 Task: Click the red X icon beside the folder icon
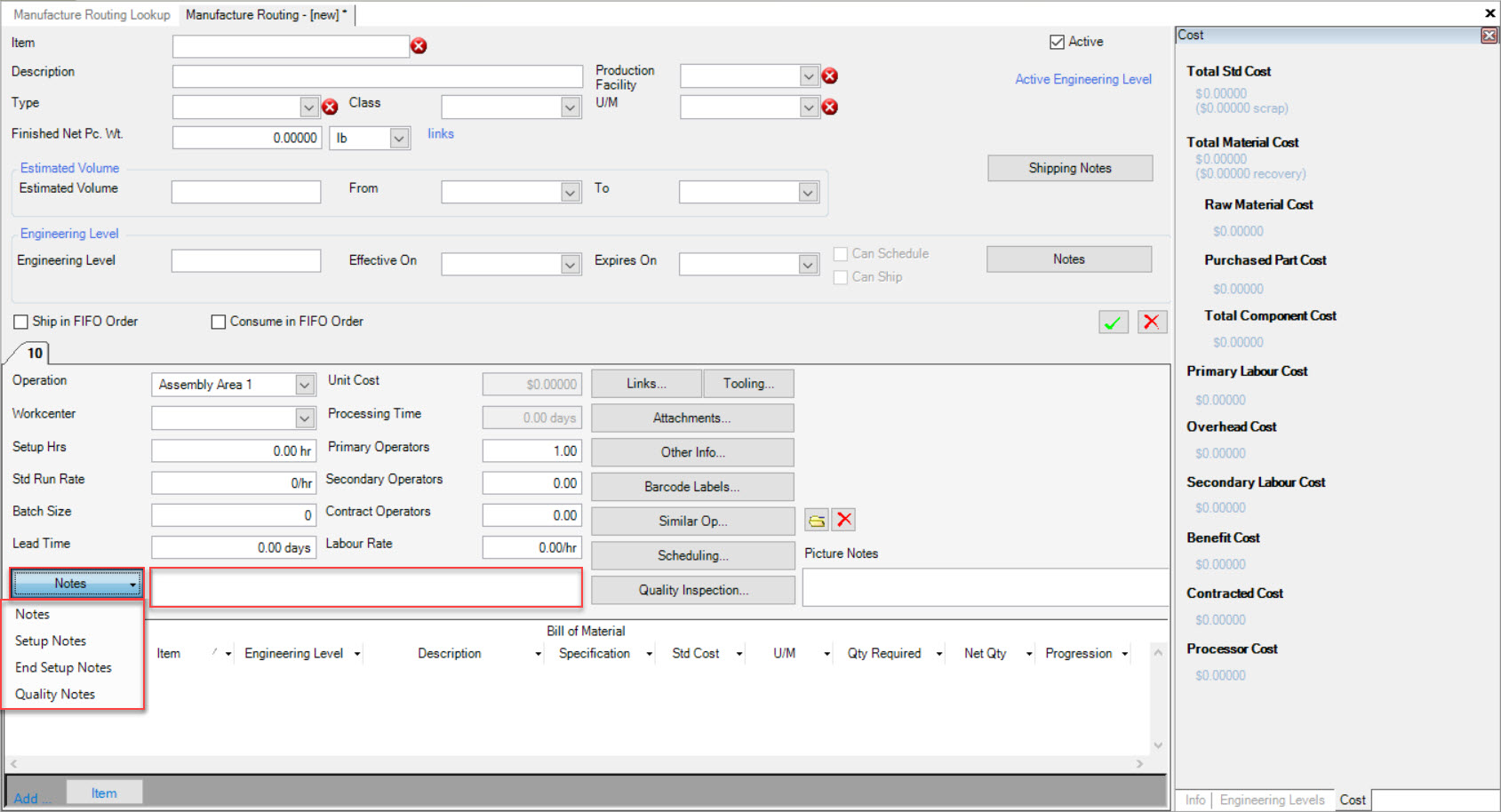[844, 520]
